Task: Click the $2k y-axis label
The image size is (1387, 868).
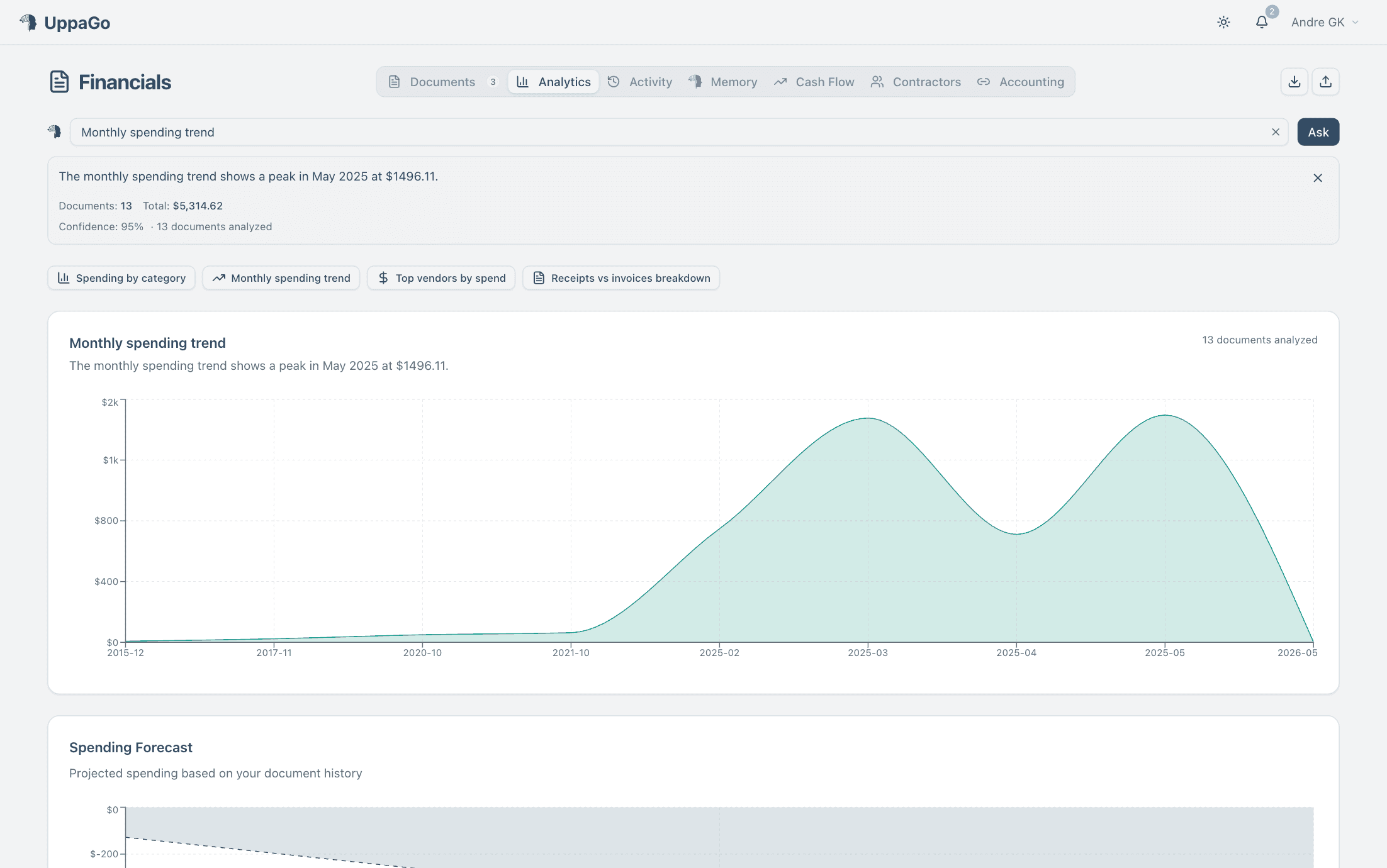Action: 110,402
